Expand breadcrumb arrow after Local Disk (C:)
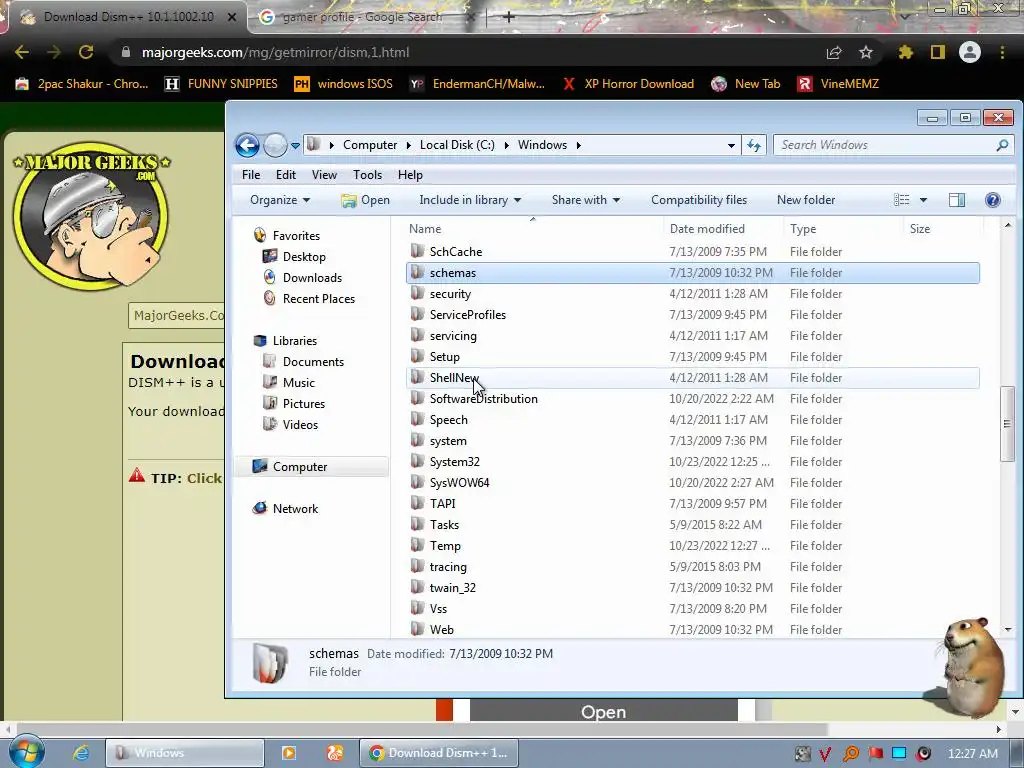Image resolution: width=1024 pixels, height=768 pixels. 506,145
